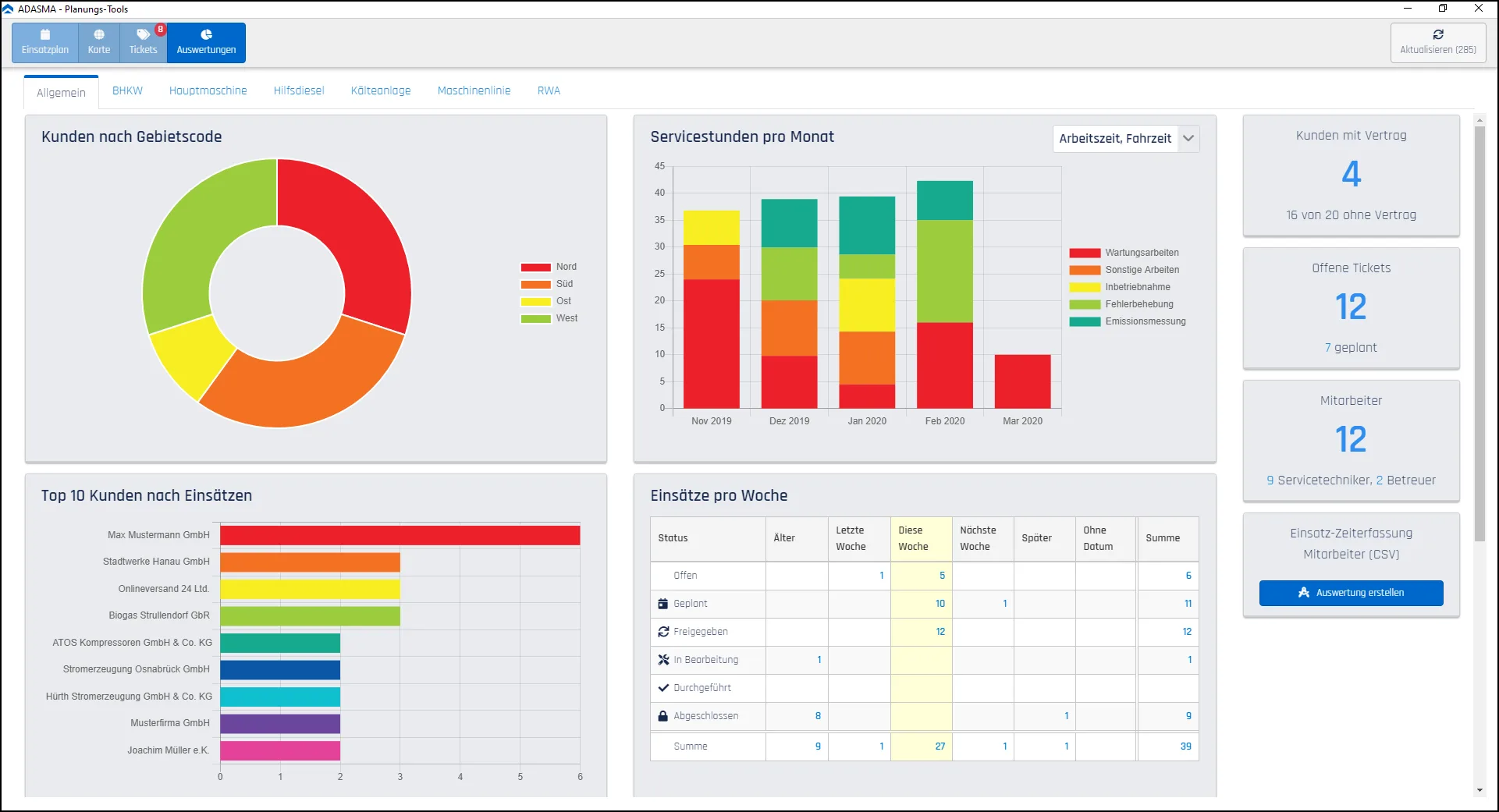The image size is (1499, 812).
Task: Switch to the Korte map view
Action: pyautogui.click(x=99, y=42)
